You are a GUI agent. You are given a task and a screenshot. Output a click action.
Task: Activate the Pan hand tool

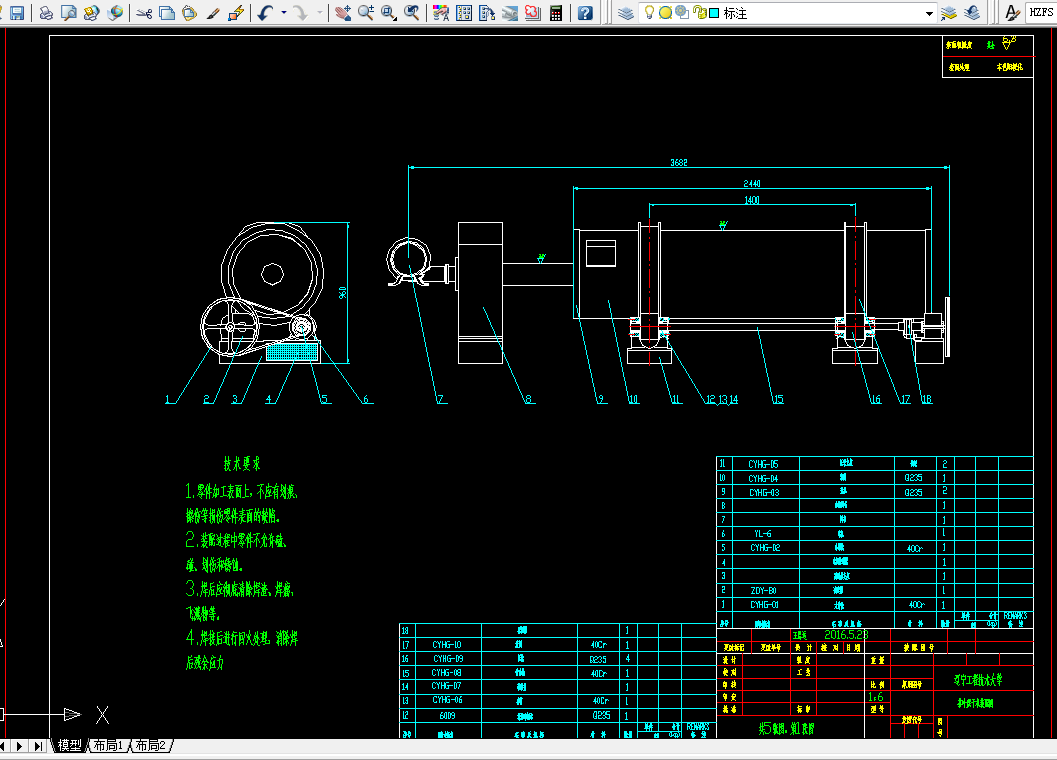click(343, 13)
